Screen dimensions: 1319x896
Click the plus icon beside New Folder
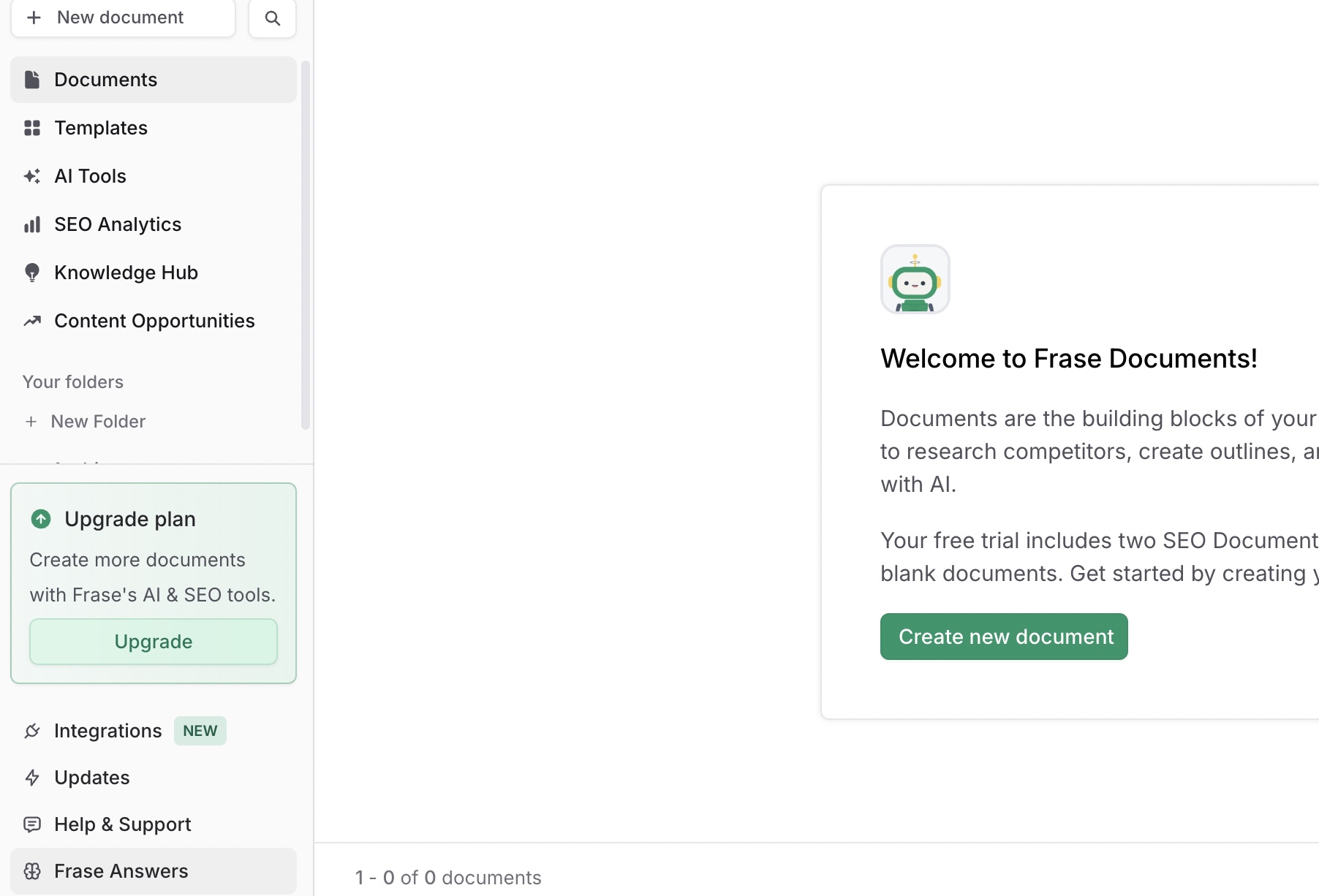31,422
